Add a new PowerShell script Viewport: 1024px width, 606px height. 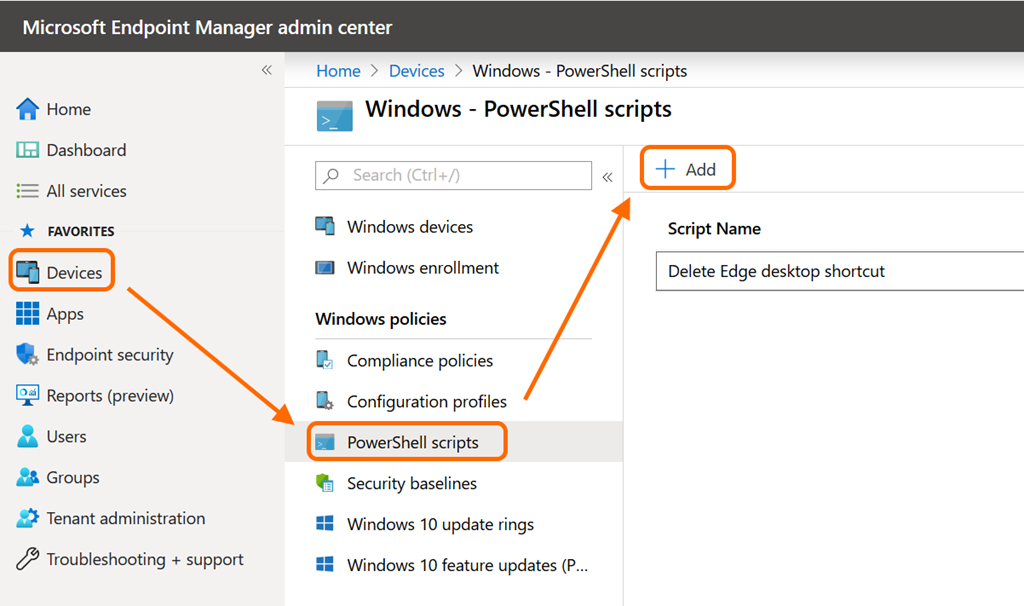(x=686, y=169)
